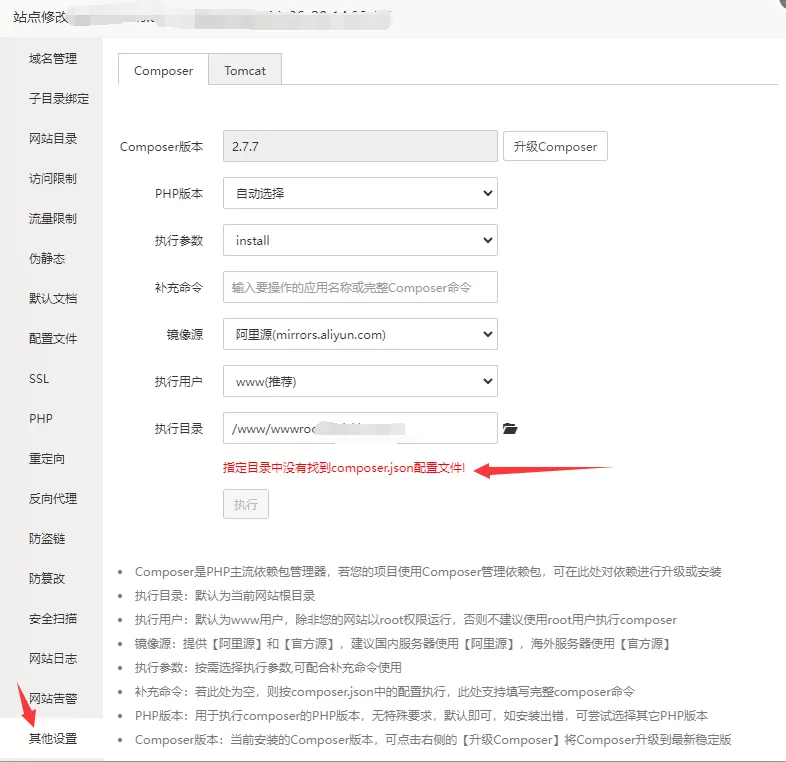Switch to the Composer tab
Screen dimensions: 786x762
pyautogui.click(x=163, y=70)
